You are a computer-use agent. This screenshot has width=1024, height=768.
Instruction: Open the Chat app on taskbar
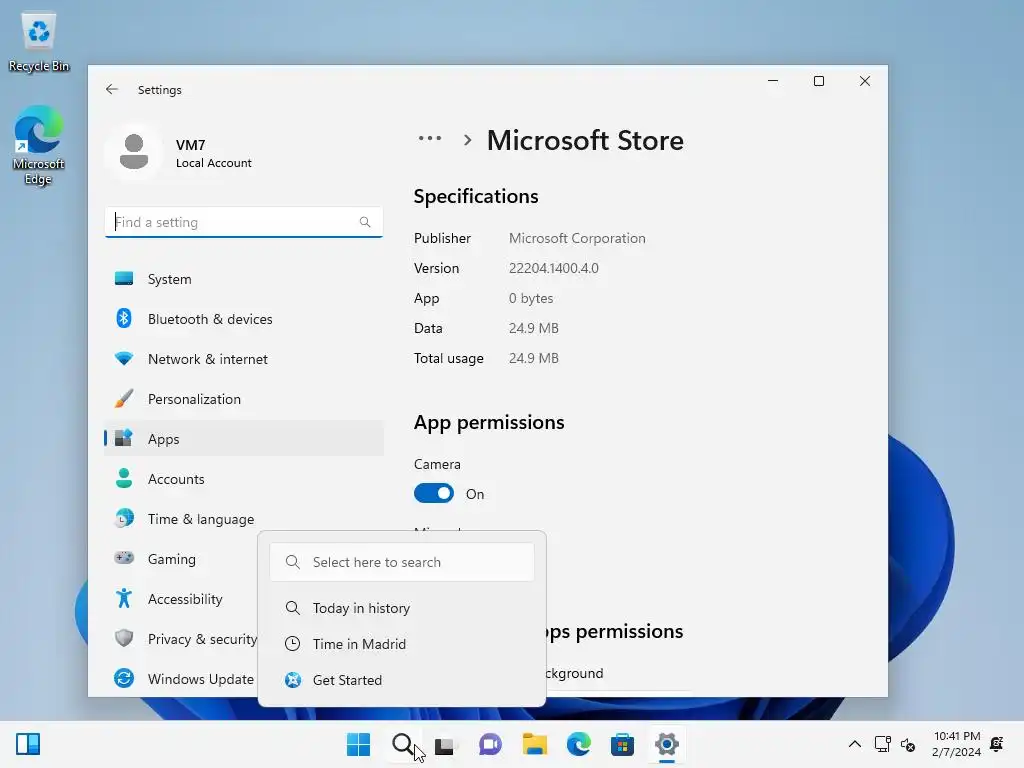click(x=490, y=744)
